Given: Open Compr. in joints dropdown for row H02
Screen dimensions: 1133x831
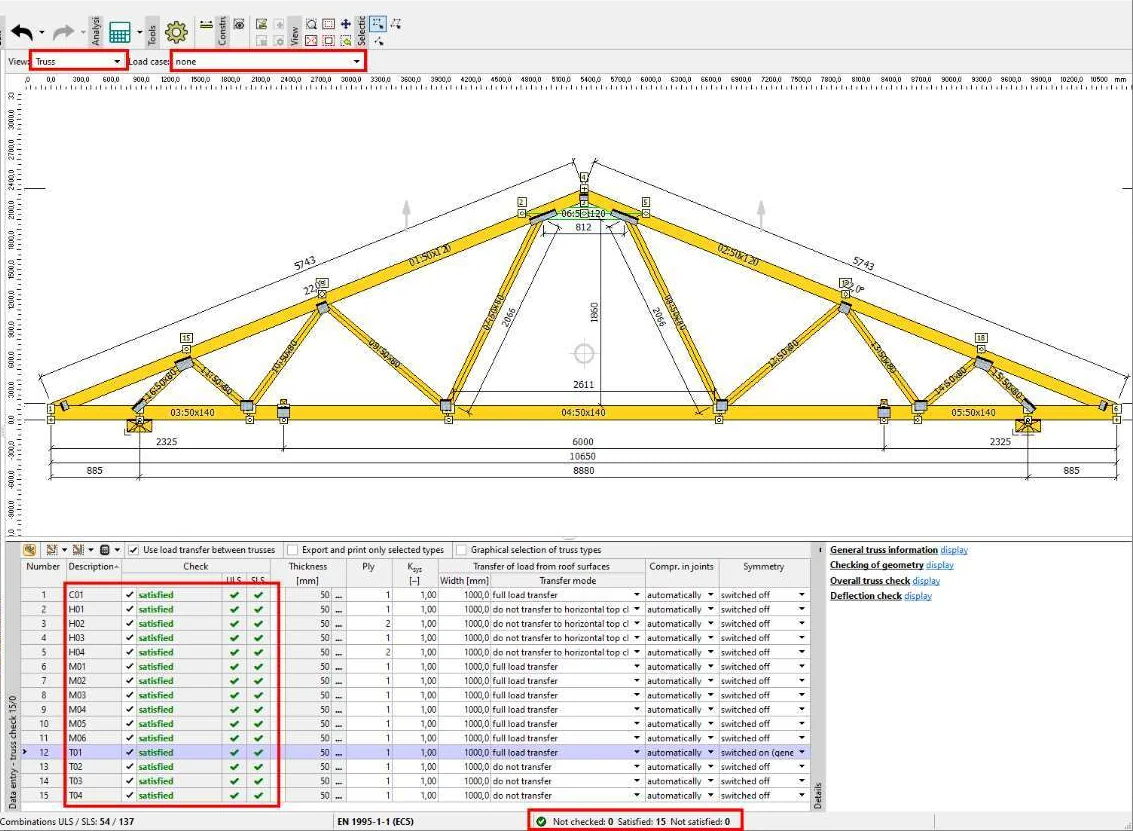Looking at the screenshot, I should coord(710,624).
